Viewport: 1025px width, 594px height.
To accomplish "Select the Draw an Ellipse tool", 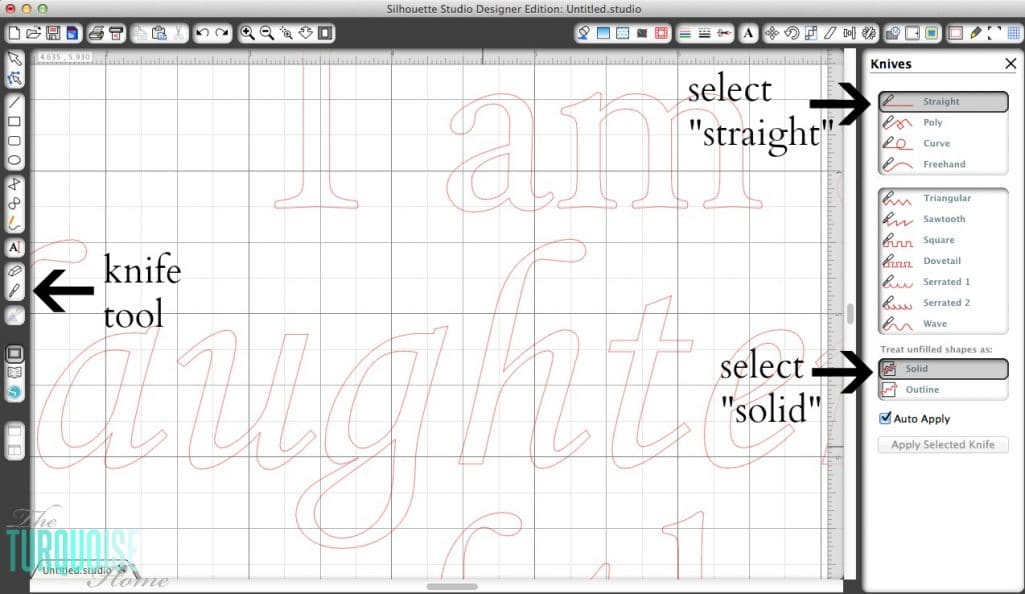I will pyautogui.click(x=14, y=161).
